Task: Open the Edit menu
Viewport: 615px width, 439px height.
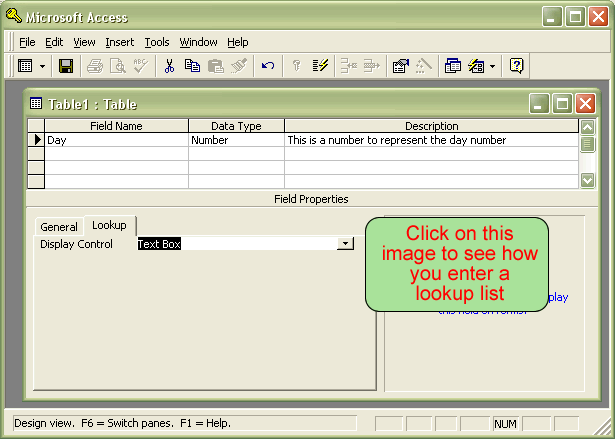Action: 54,42
